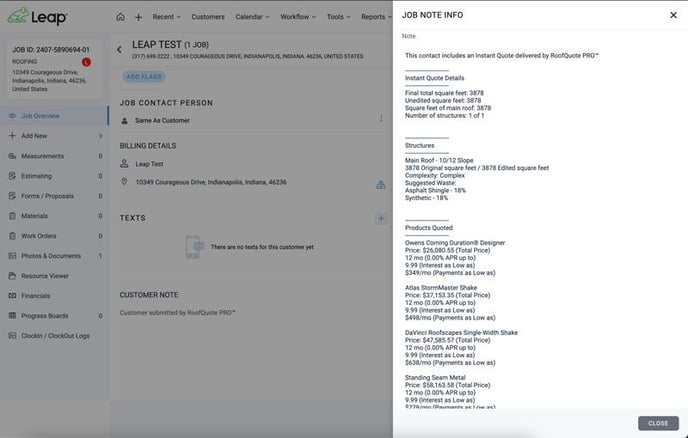Open the Tools dropdown menu
Screen dimensions: 688x438
pyautogui.click(x=338, y=17)
